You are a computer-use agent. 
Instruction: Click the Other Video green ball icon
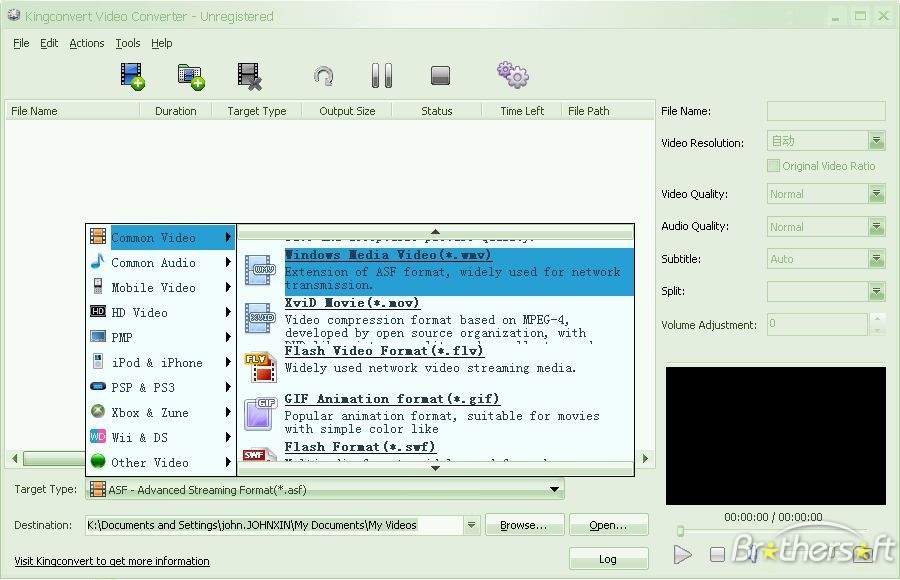click(x=98, y=461)
